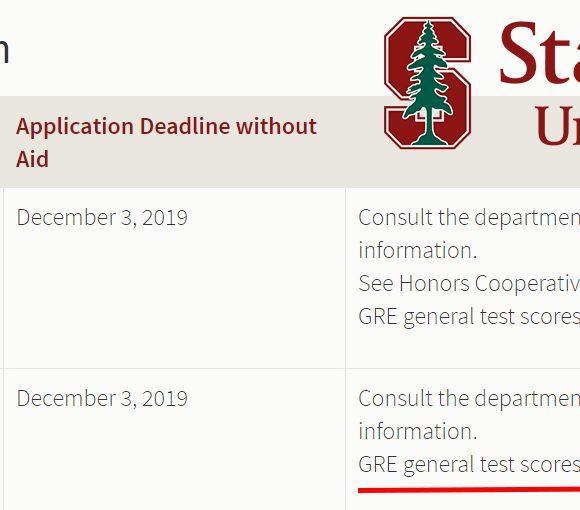Click the green tree in Stanford logo
Viewport: 580px width, 510px height.
(428, 83)
